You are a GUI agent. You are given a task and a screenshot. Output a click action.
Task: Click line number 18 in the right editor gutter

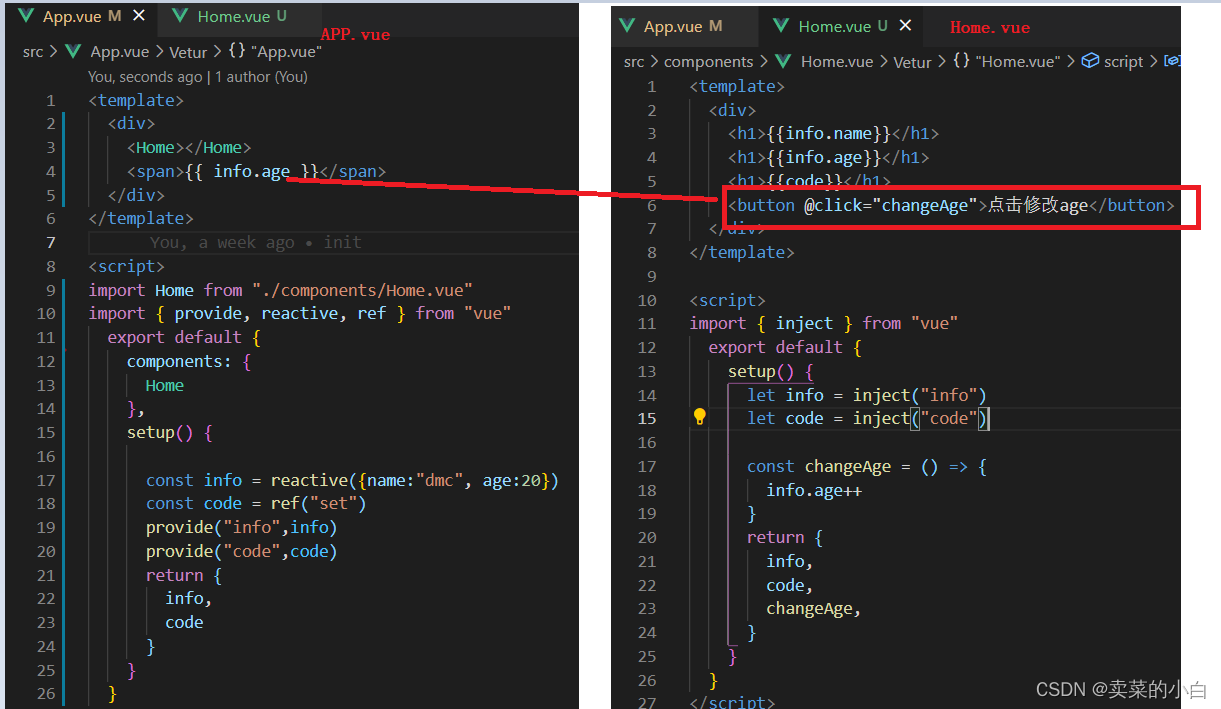pos(646,490)
